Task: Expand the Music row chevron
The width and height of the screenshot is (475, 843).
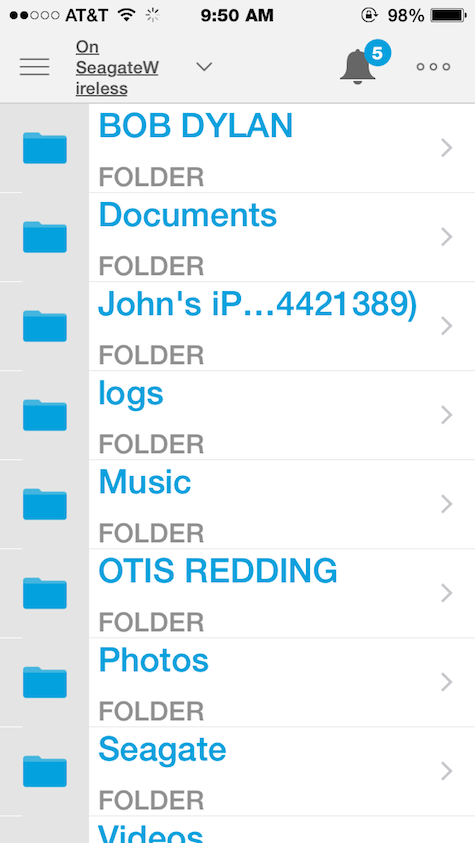Action: pos(447,504)
